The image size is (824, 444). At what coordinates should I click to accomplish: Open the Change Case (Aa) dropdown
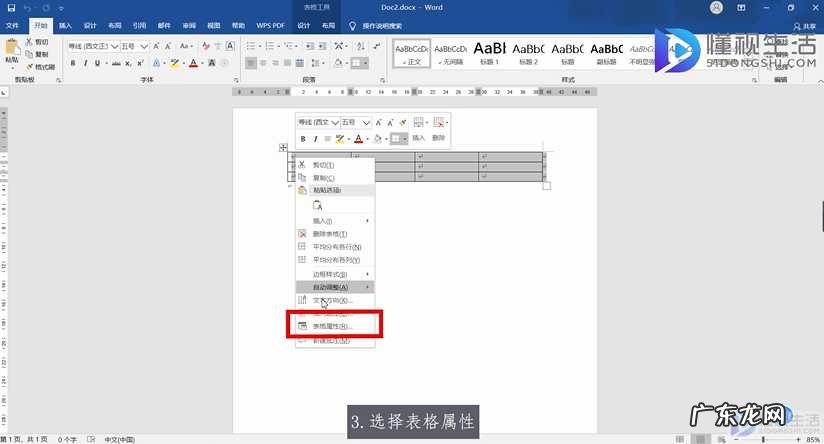coord(186,46)
